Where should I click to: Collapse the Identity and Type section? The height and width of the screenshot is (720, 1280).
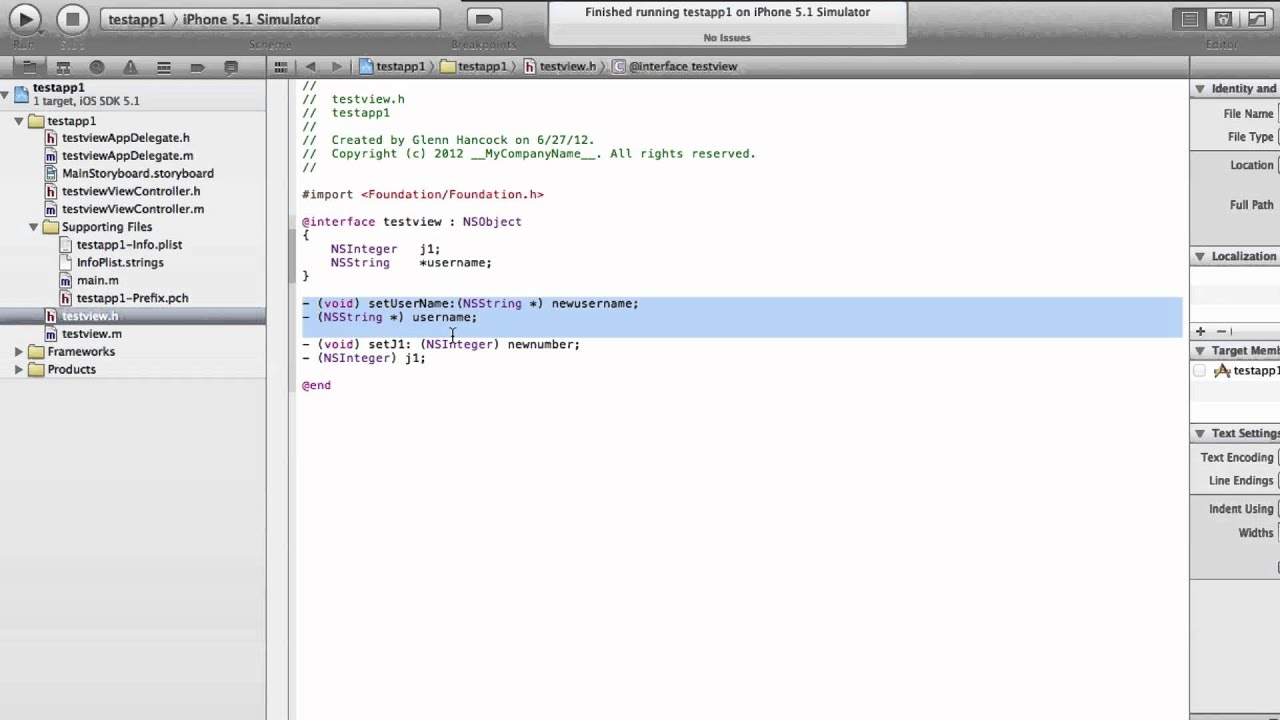[x=1199, y=89]
